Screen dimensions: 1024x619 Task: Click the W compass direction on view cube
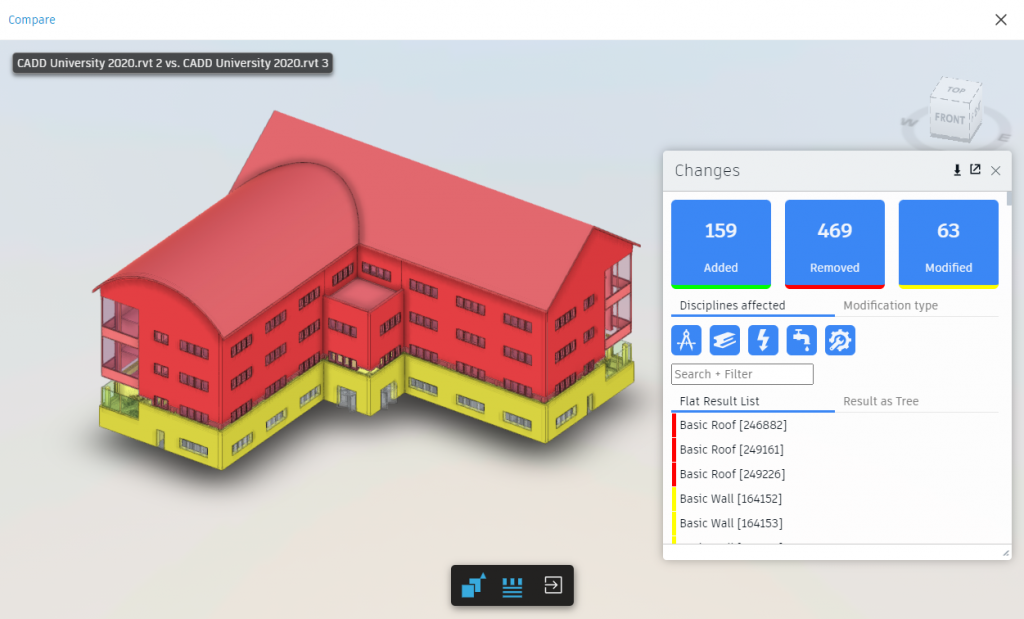pos(909,122)
